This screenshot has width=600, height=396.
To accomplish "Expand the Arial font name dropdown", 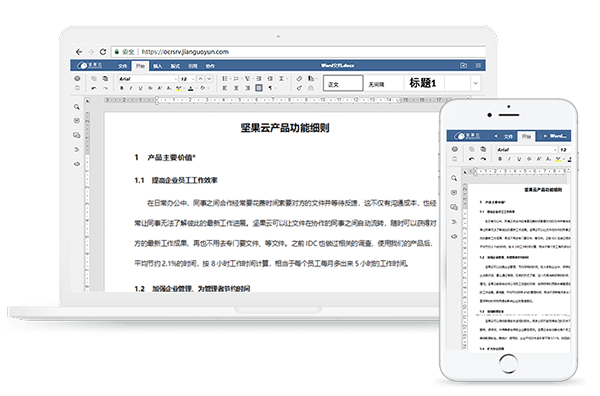I will tap(148, 79).
